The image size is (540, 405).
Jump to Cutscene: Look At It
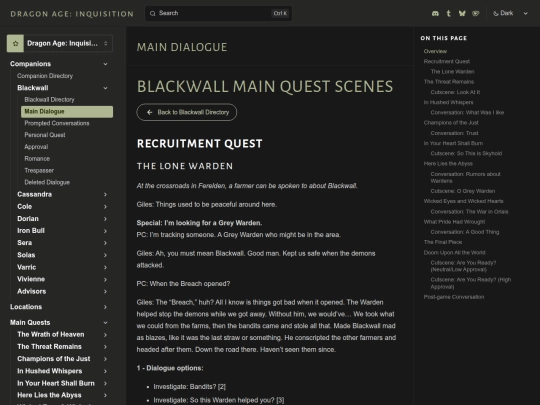pyautogui.click(x=455, y=92)
